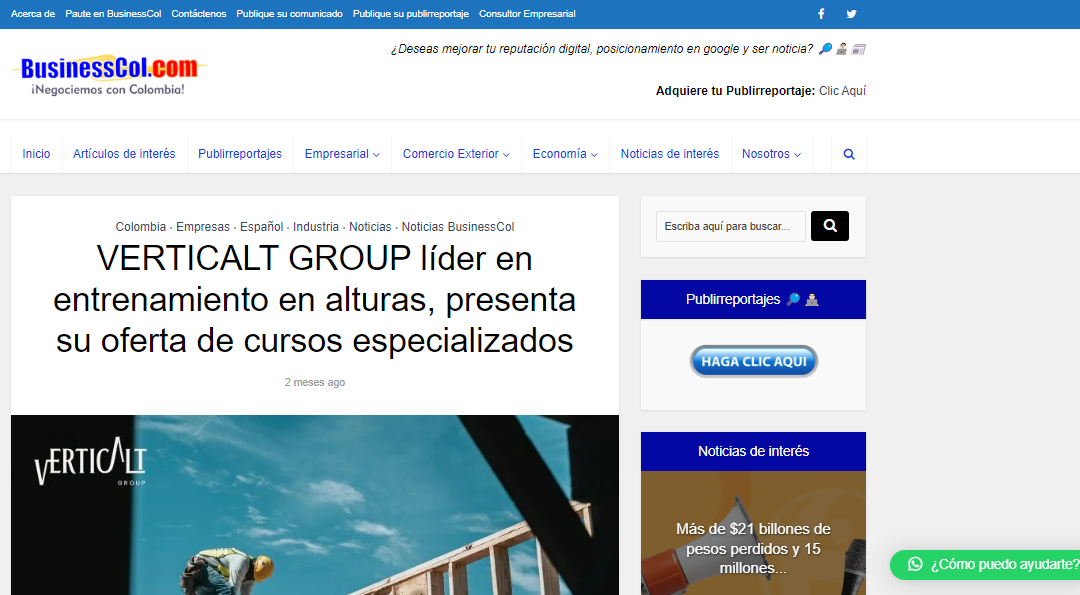Click the '¿Deseas mejorar tu reputación digital' text
Screen dimensions: 1080x595
pyautogui.click(x=601, y=49)
